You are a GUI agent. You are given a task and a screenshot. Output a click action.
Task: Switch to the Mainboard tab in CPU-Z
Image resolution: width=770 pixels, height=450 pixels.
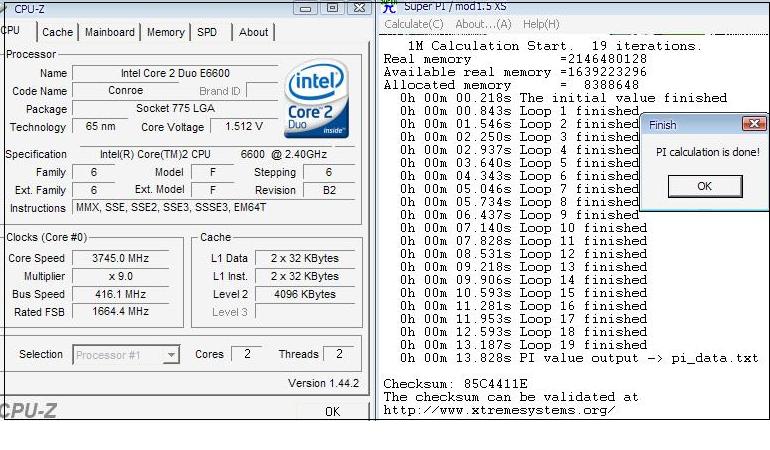coord(110,32)
